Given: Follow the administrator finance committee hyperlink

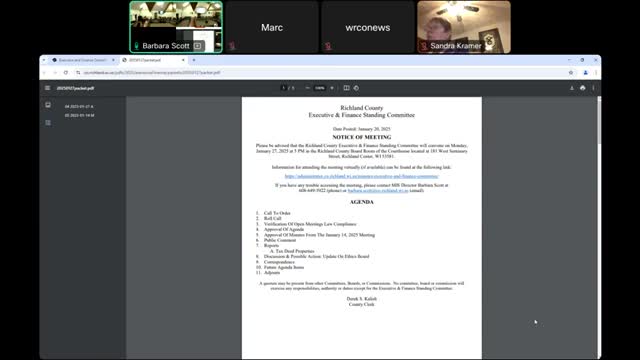Looking at the screenshot, I should tap(362, 176).
